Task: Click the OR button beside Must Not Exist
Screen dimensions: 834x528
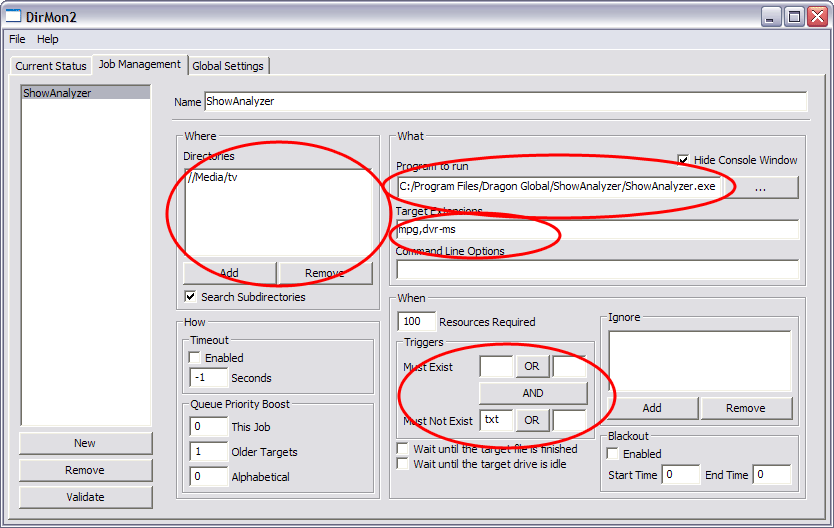Action: coord(532,420)
